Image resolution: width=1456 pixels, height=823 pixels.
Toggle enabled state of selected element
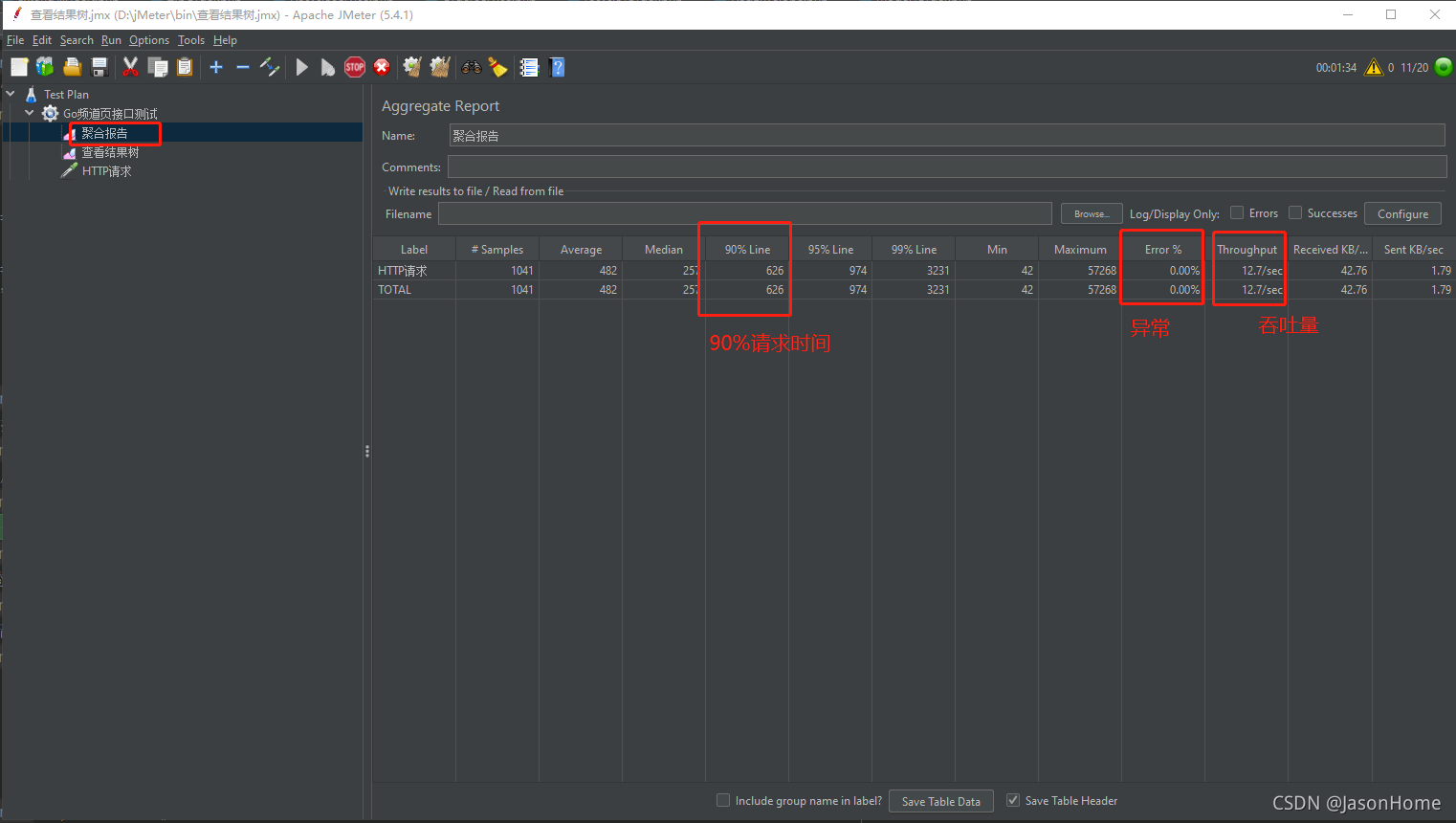pos(270,67)
